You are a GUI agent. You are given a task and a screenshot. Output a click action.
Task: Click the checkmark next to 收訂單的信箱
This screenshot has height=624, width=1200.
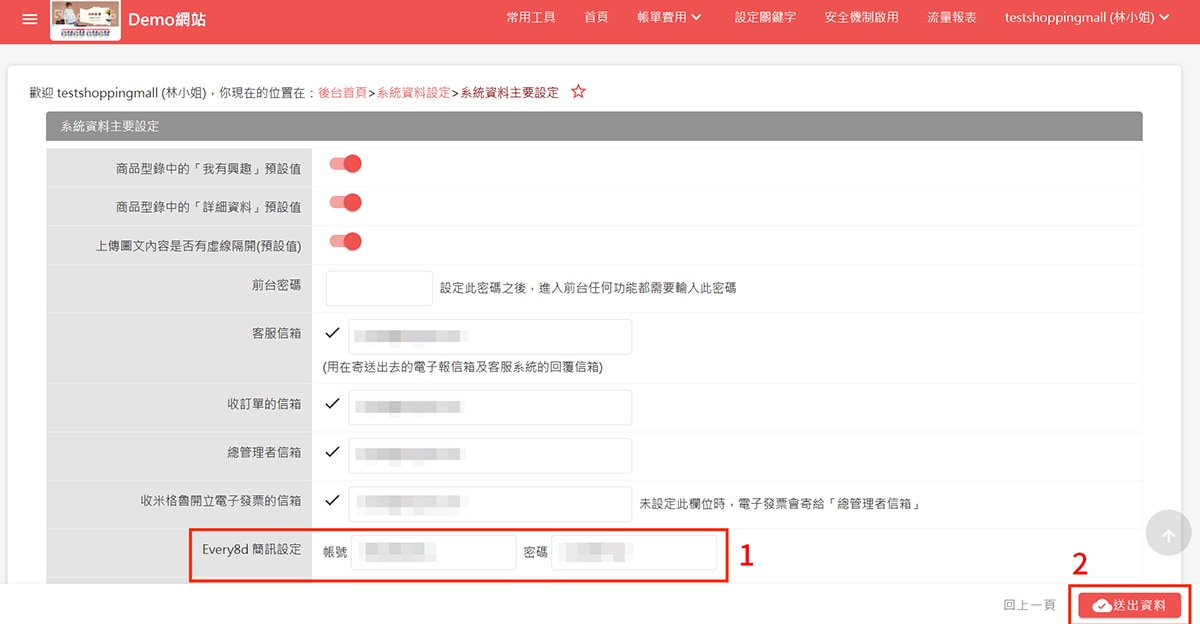pyautogui.click(x=333, y=404)
